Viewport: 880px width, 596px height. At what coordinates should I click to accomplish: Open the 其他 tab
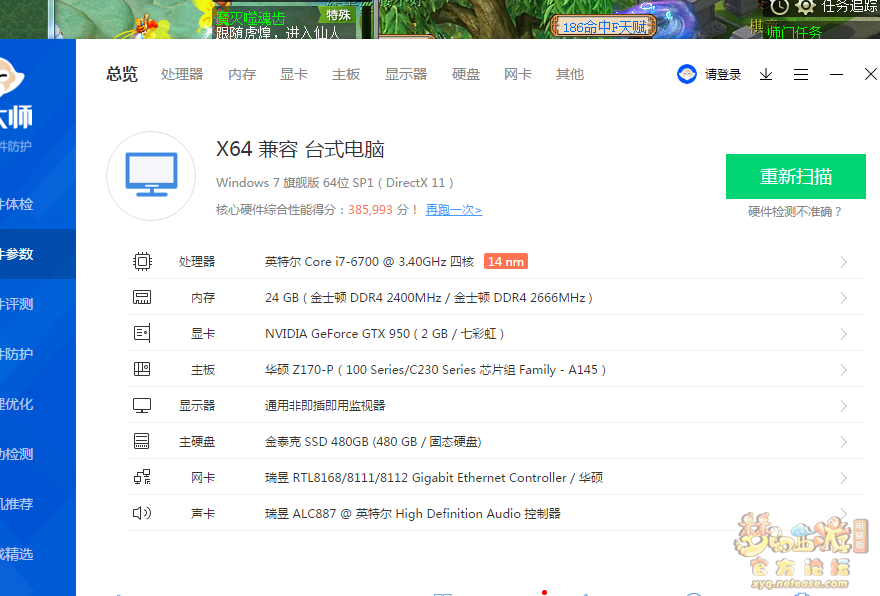point(570,74)
